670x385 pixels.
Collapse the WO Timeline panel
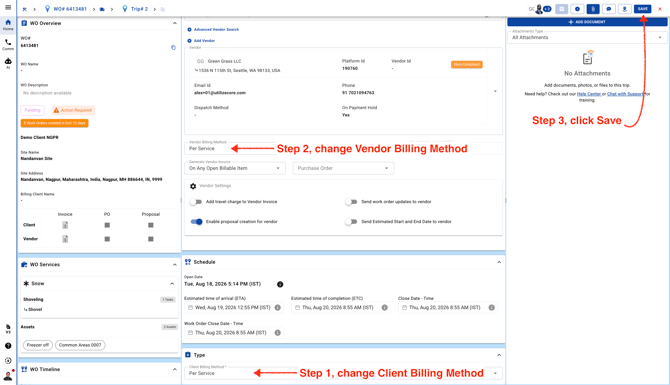point(175,369)
